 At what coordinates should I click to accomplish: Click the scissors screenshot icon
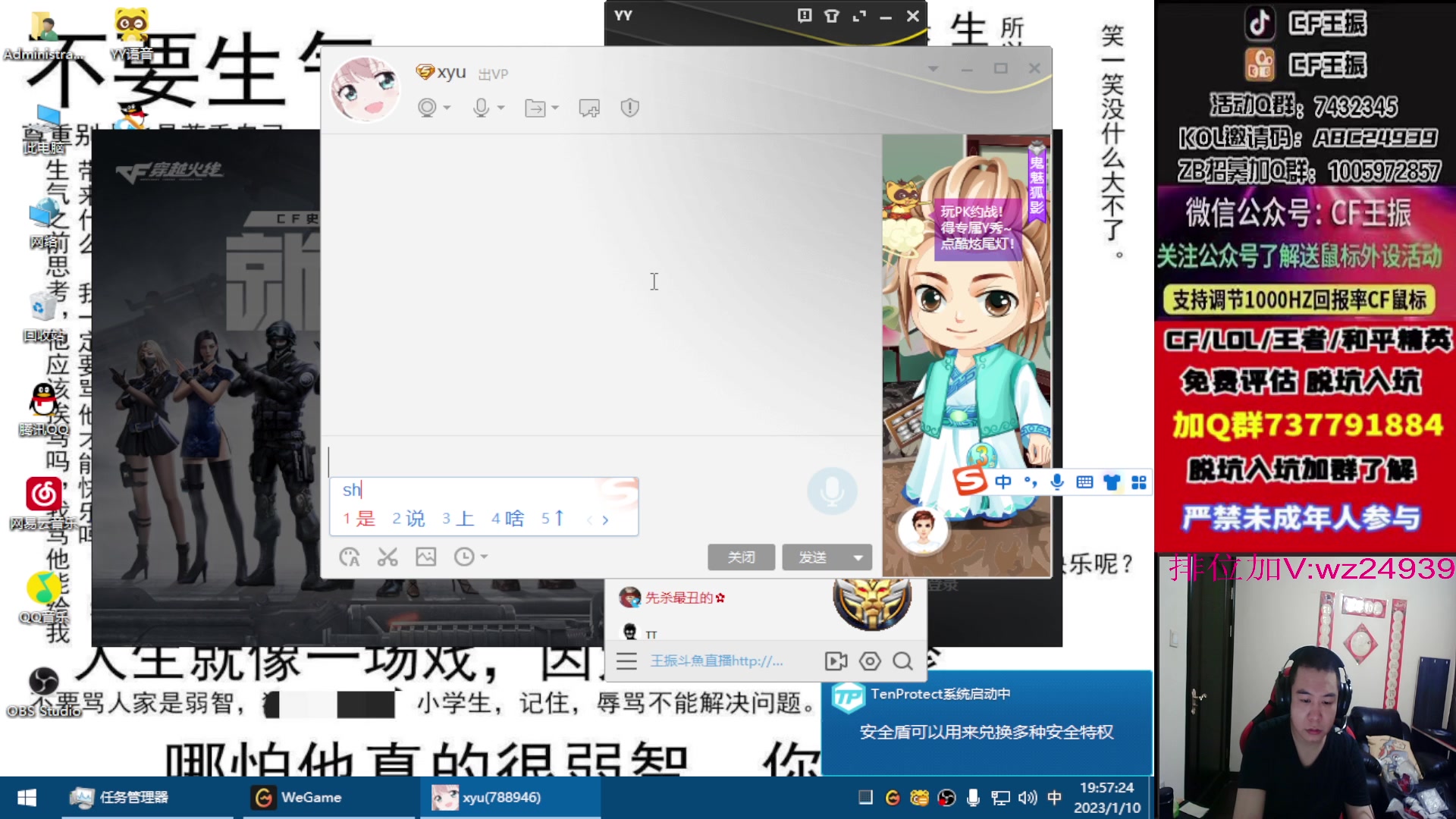point(388,557)
